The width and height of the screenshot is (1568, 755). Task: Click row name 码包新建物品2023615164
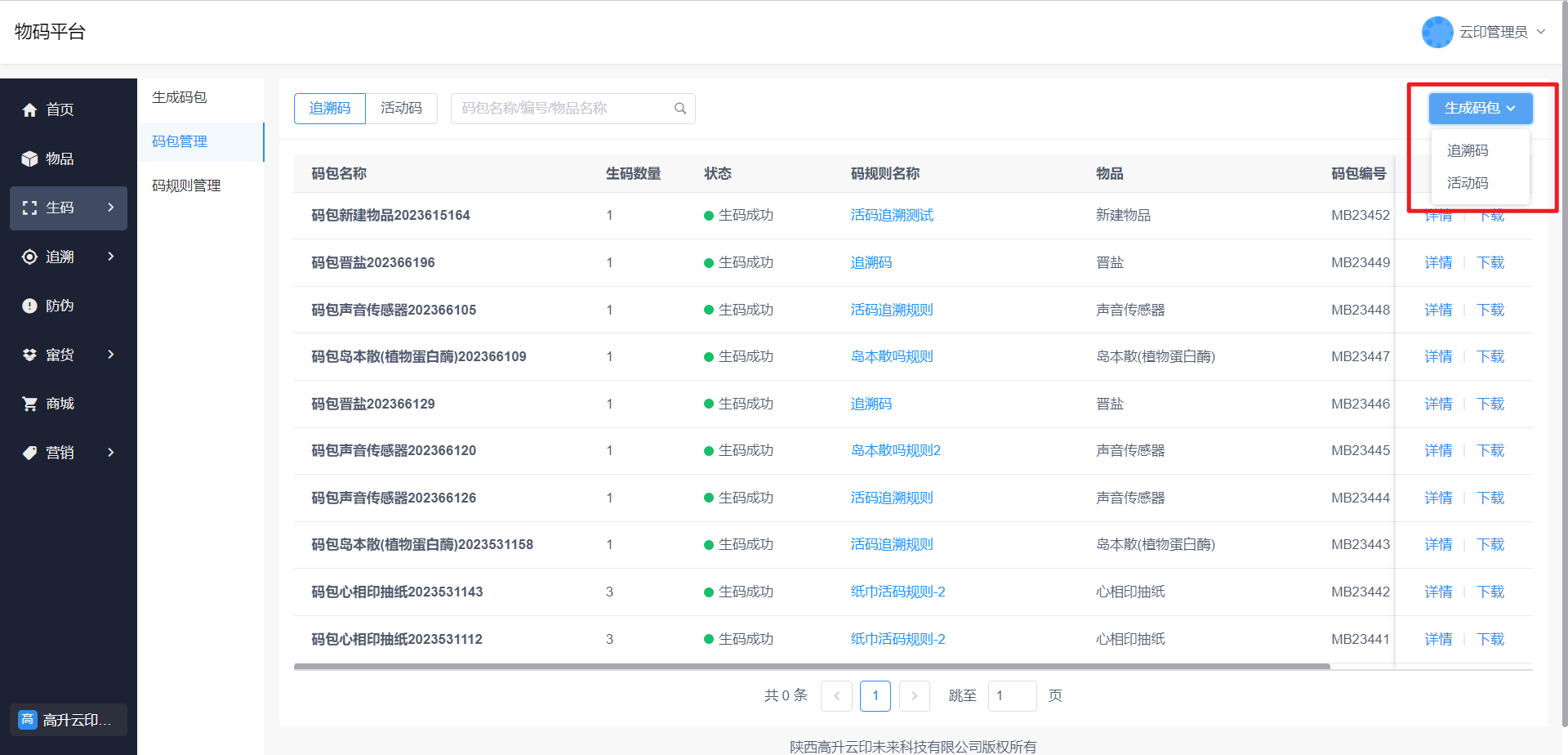point(390,216)
